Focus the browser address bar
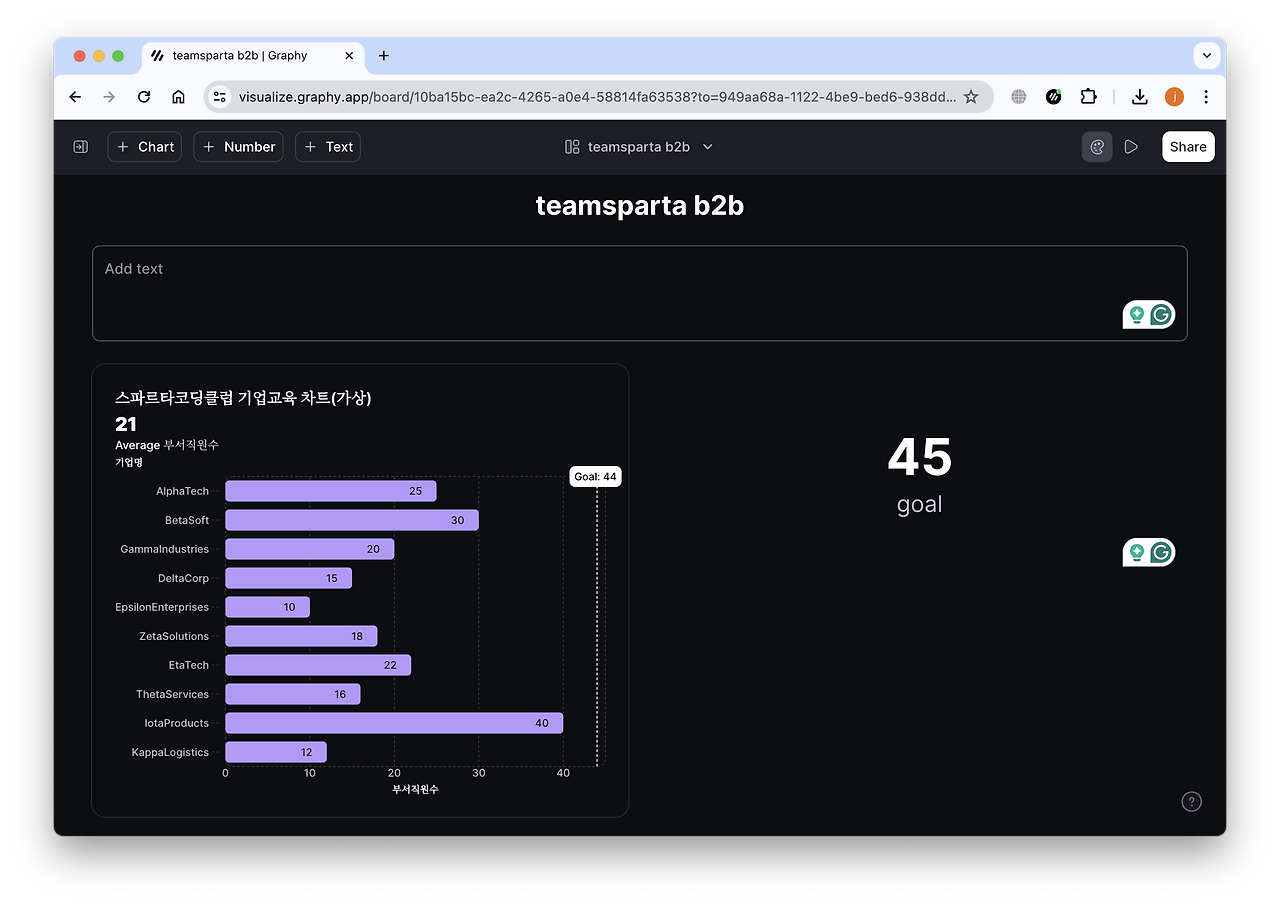 (x=597, y=97)
